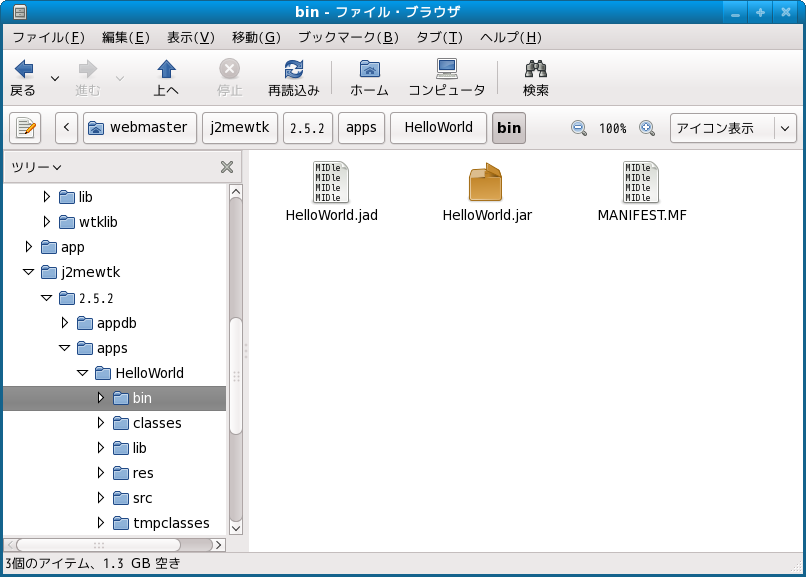Reload the folder with 再読込み

[294, 78]
